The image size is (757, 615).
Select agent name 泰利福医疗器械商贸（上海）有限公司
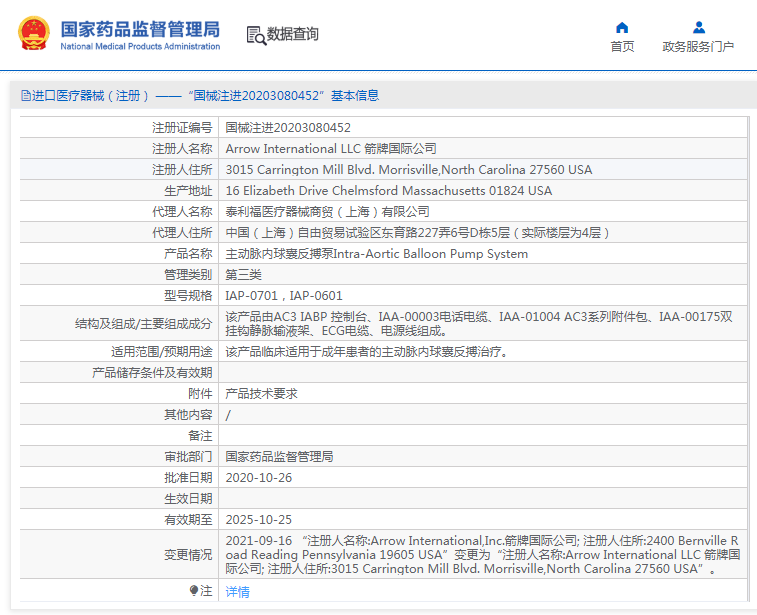(327, 211)
